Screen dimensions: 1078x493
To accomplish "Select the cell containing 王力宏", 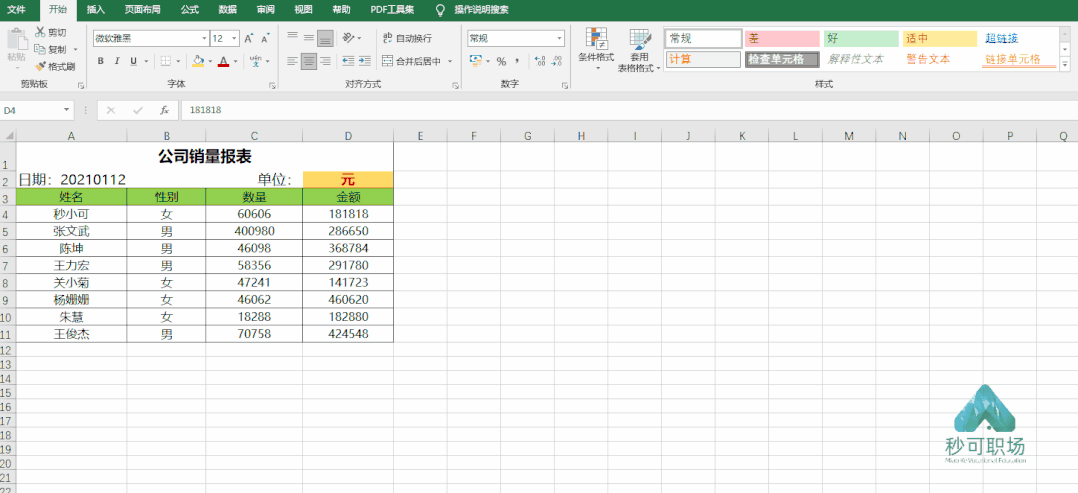I will [72, 265].
